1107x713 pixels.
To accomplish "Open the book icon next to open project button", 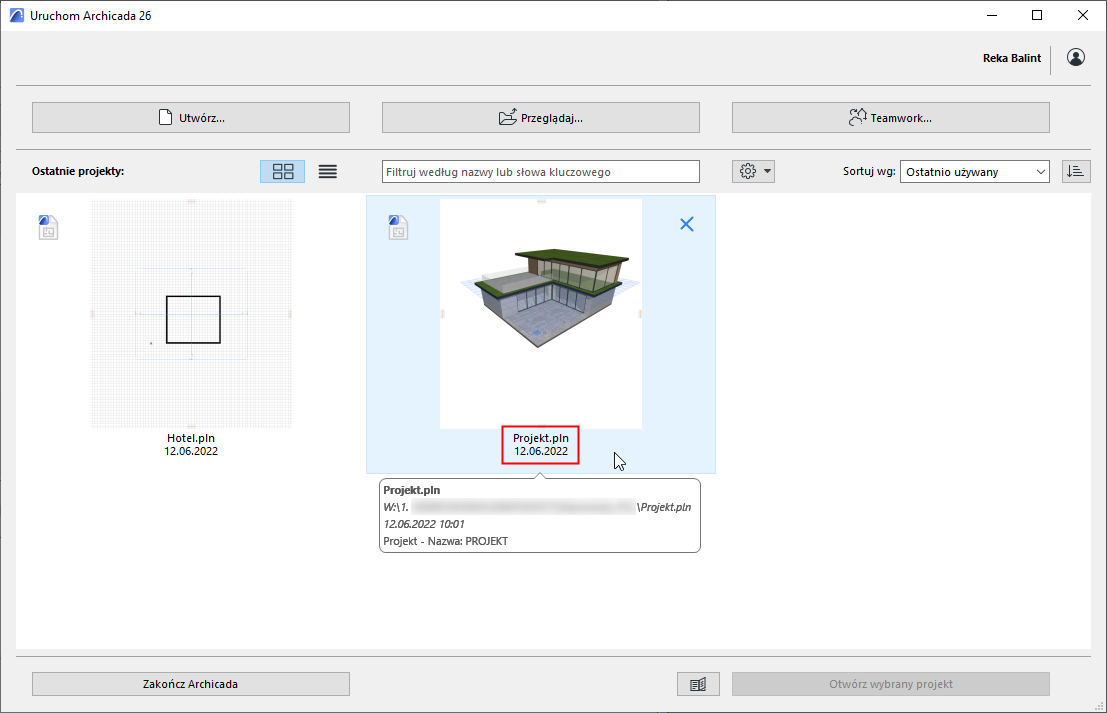I will point(698,684).
